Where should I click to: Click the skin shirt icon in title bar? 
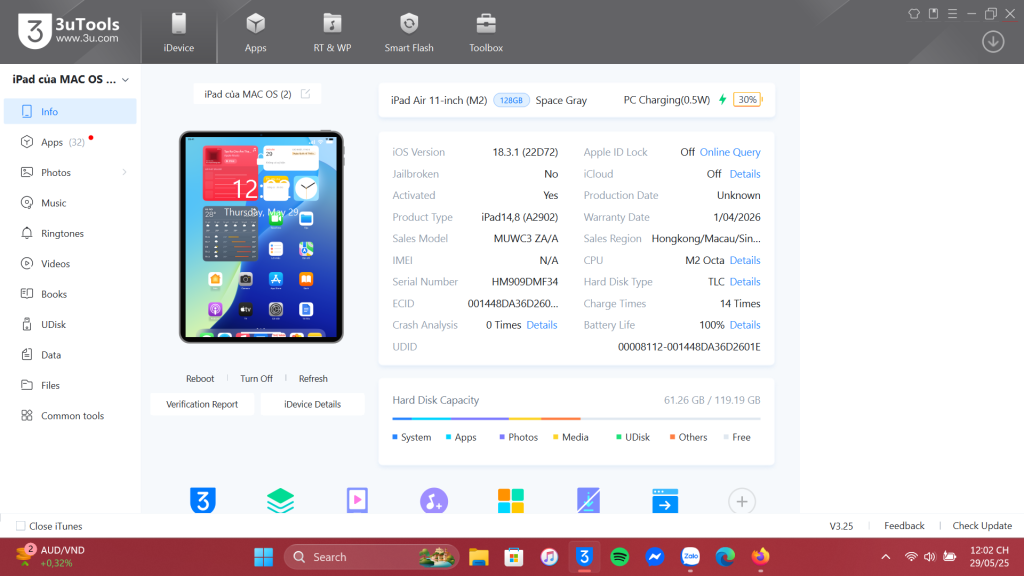click(x=914, y=14)
